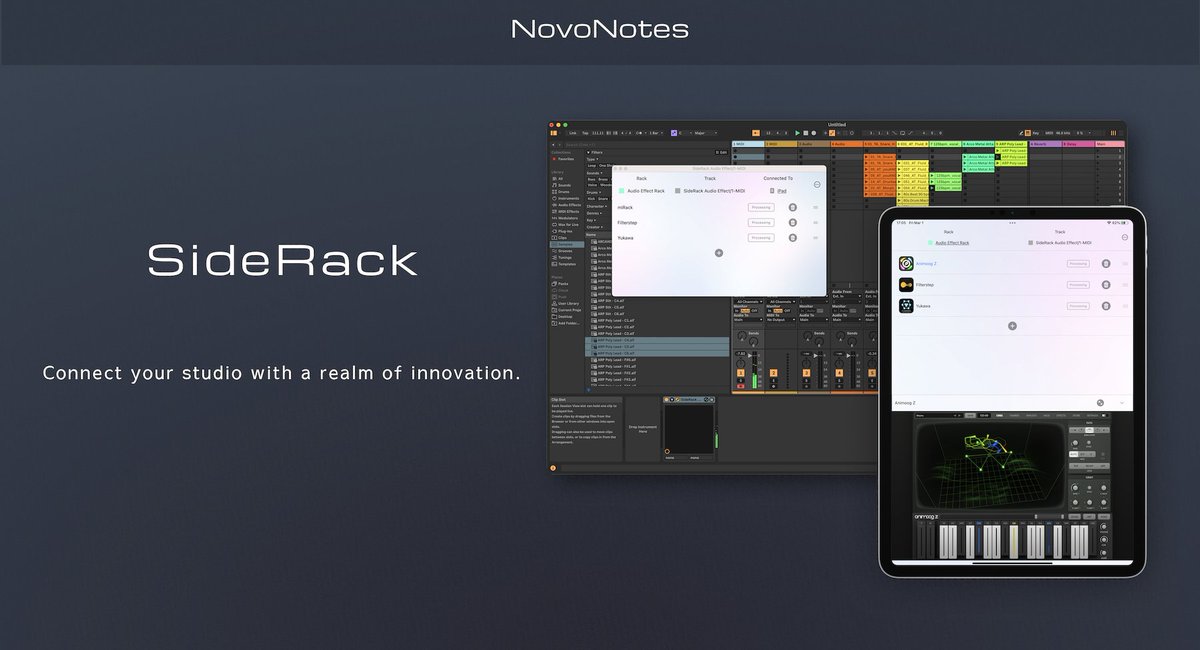Open Desktop under Places
1200x650 pixels.
pyautogui.click(x=563, y=317)
